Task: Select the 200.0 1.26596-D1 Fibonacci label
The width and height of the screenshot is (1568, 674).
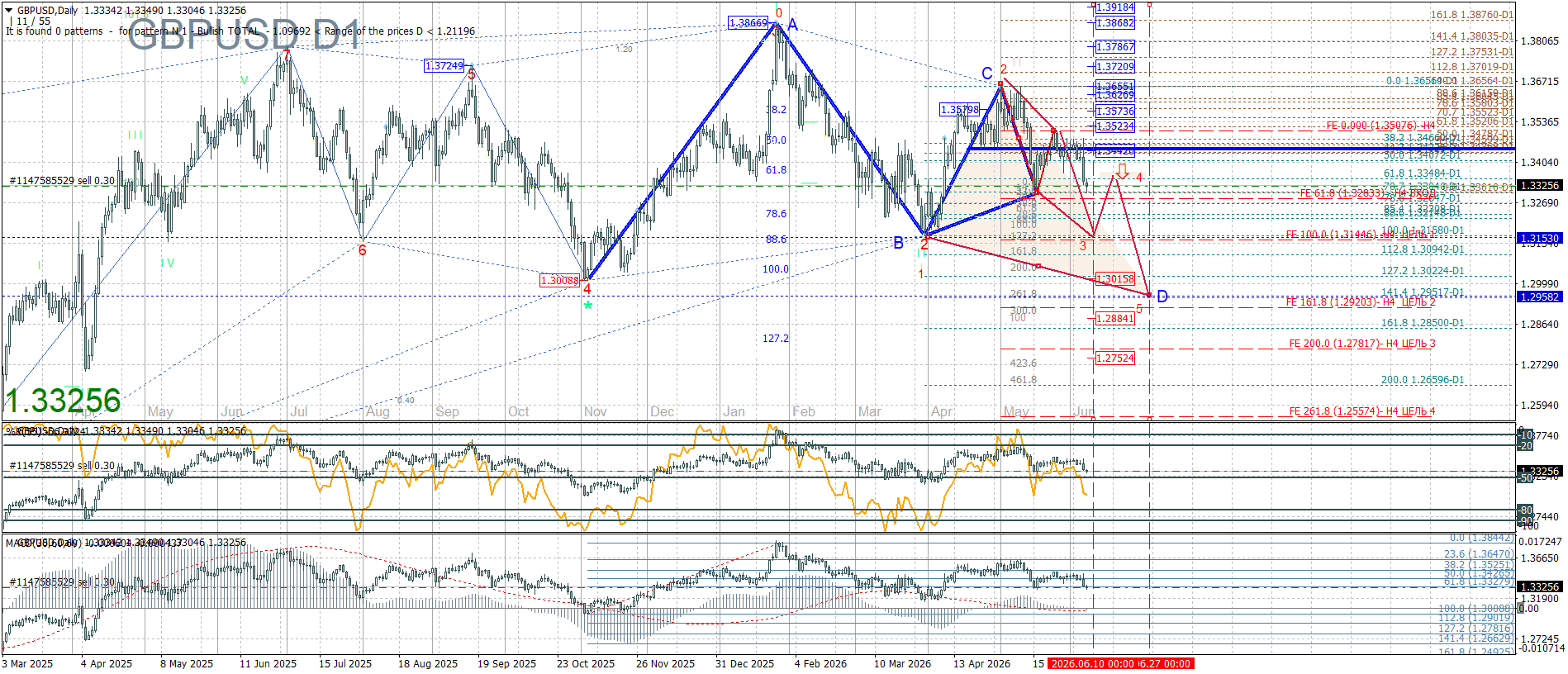Action: [1423, 380]
